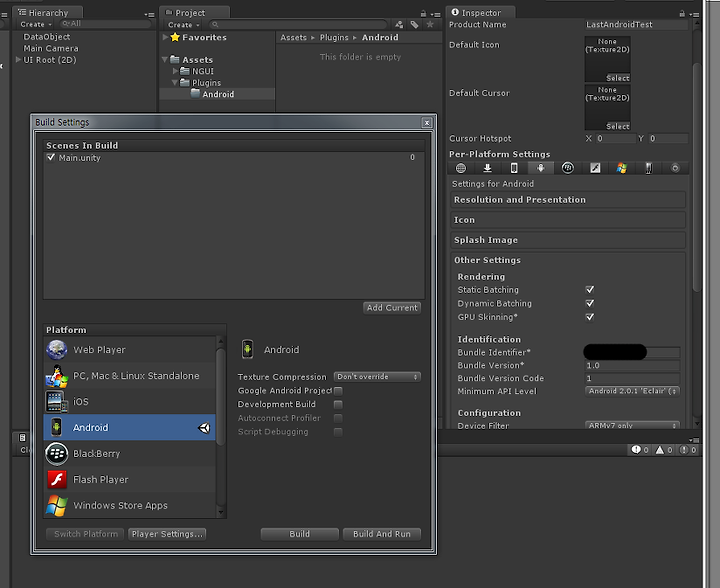Uncheck Main.unity scene in build list
This screenshot has height=588, width=720.
point(51,157)
